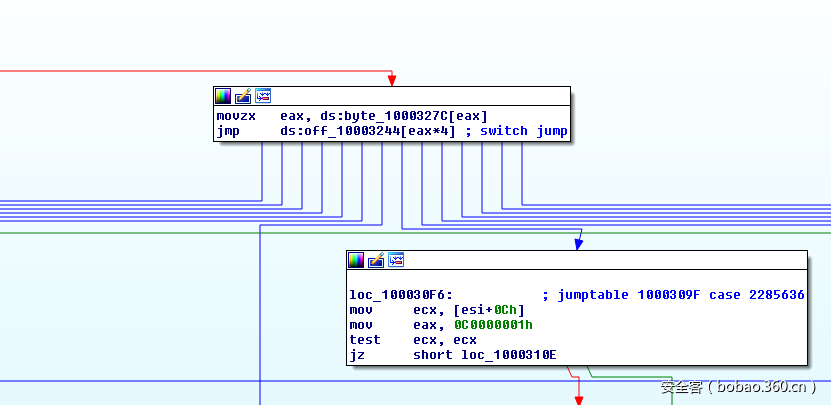Select the 'test' instruction mnemonic
Screen dimensions: 831x405
pyautogui.click(x=365, y=340)
